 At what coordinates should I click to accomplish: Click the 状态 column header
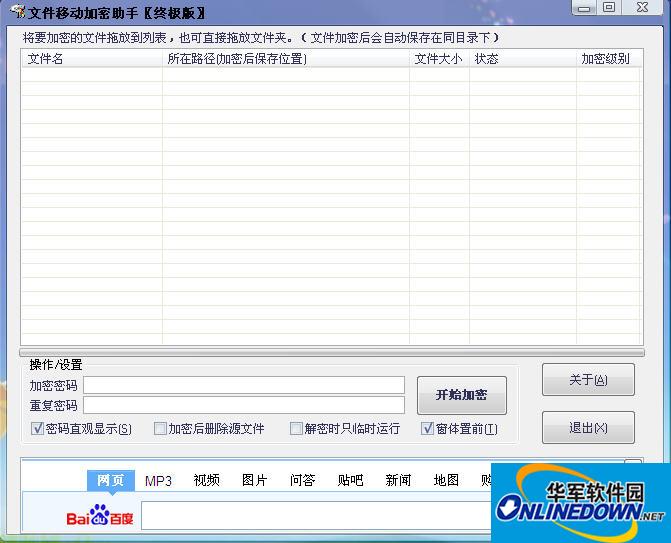click(x=523, y=59)
